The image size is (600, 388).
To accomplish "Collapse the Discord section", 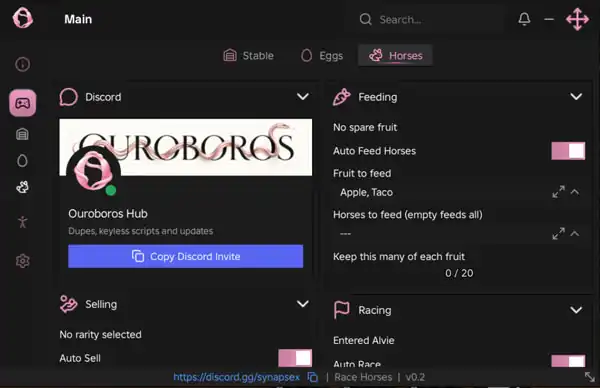I will (x=303, y=96).
